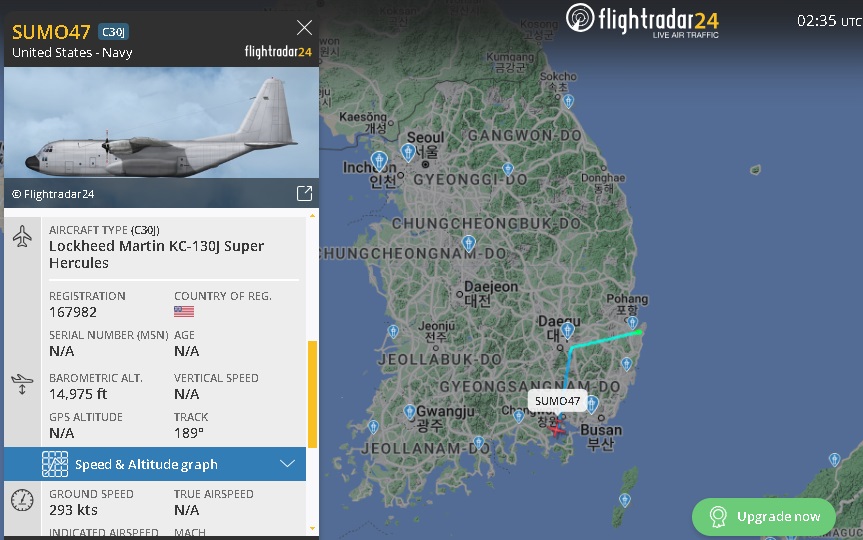Click the Upgrade now button
Screen dimensions: 863x540
pos(764,516)
